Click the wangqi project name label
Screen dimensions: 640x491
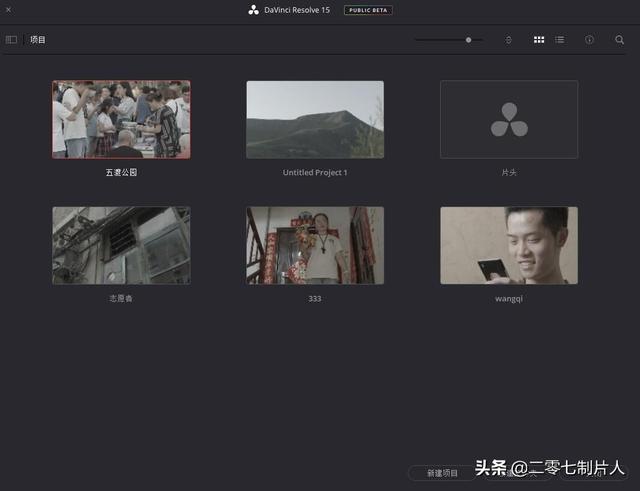[x=509, y=298]
